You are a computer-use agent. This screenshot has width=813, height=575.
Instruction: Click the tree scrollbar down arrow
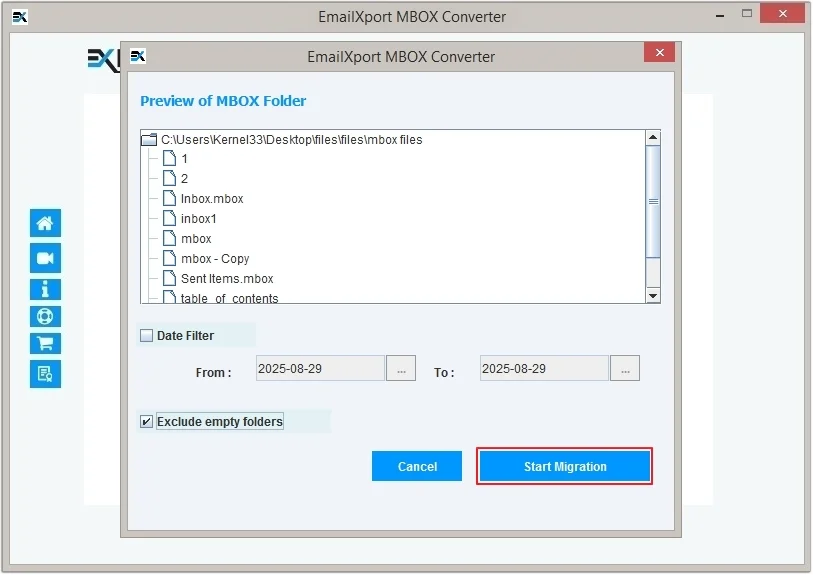653,296
